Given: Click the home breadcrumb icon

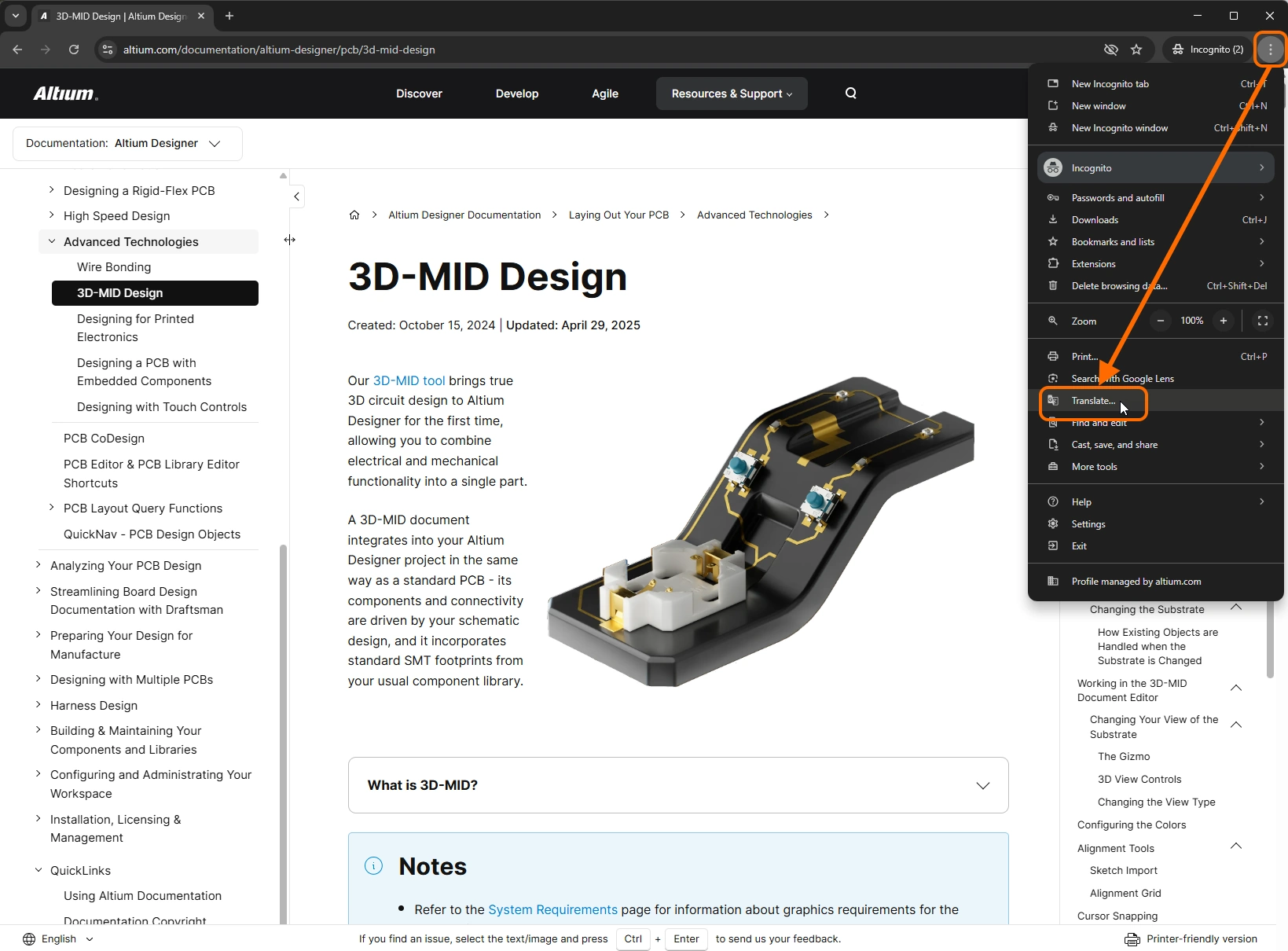Looking at the screenshot, I should pos(354,215).
